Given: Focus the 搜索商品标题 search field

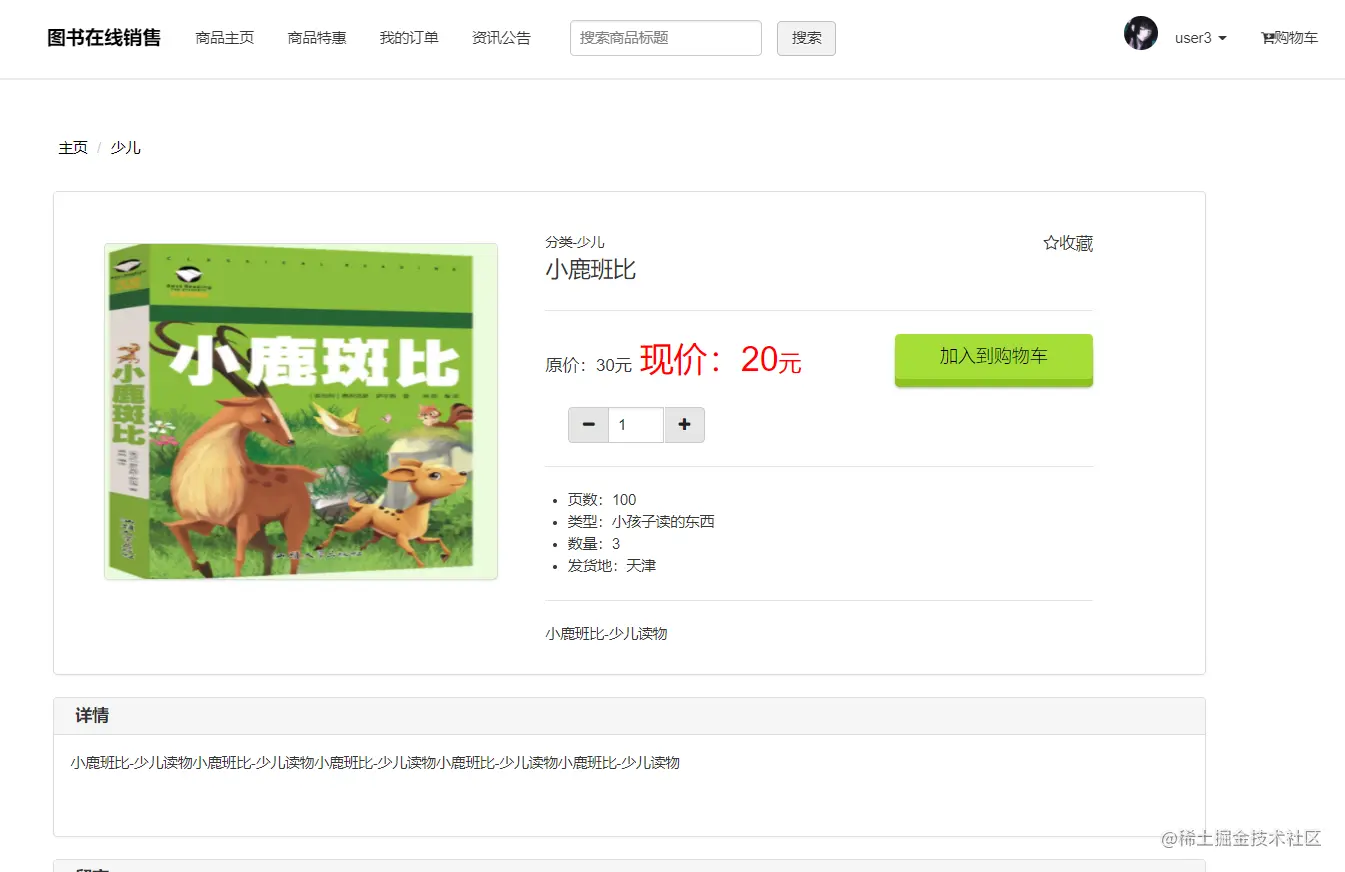Looking at the screenshot, I should pyautogui.click(x=666, y=38).
